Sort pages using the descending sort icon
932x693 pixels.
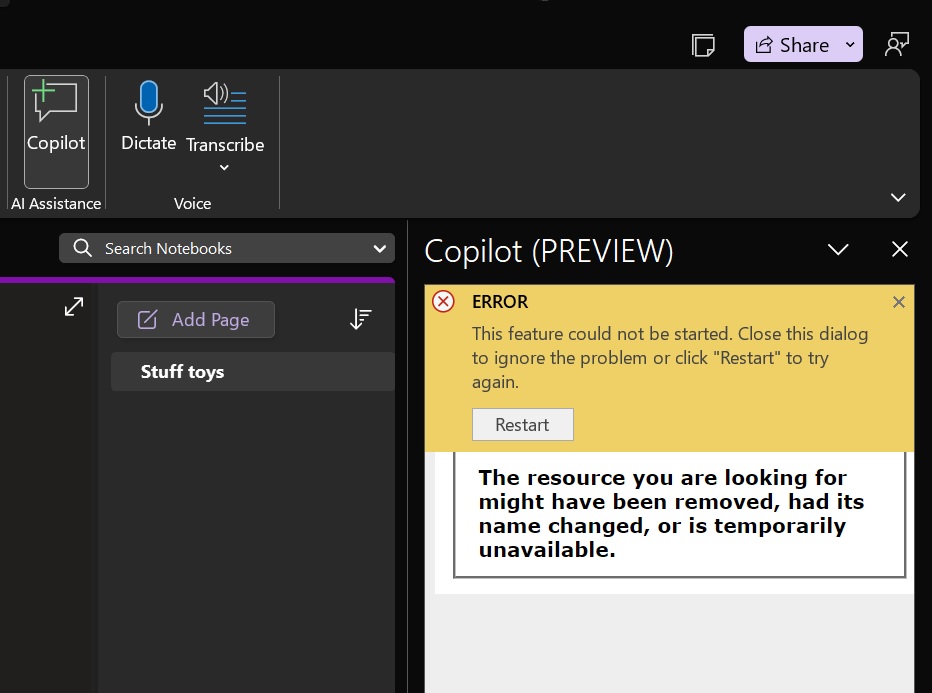click(x=360, y=319)
